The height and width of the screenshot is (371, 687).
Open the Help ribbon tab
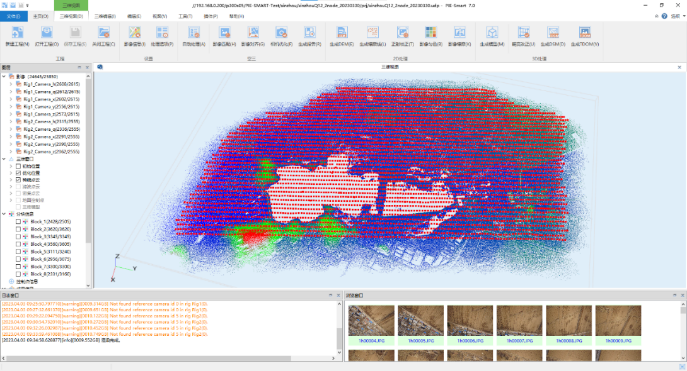coord(237,16)
